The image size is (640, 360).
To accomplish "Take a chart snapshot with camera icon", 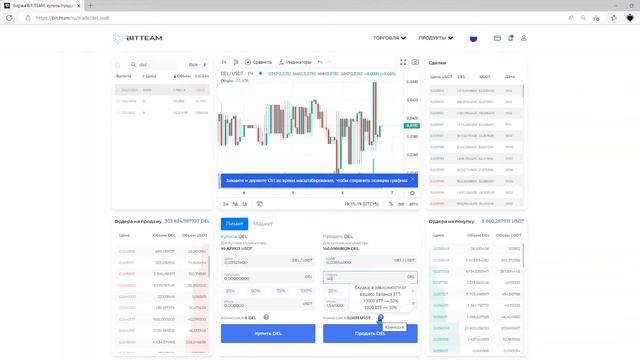I will coord(415,62).
